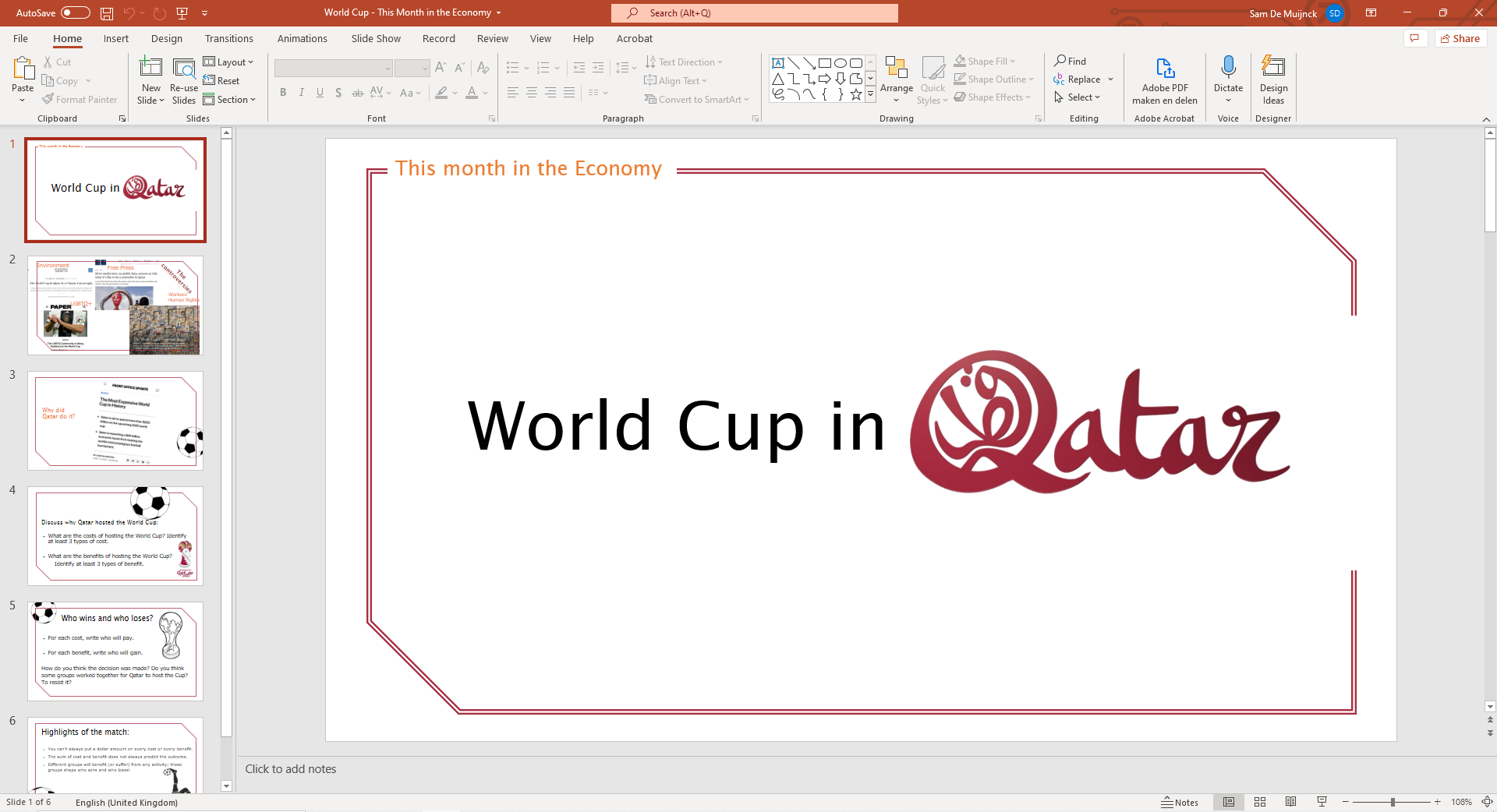Screen dimensions: 1497x812
Task: Click the Dictate microphone icon
Action: pyautogui.click(x=1228, y=68)
